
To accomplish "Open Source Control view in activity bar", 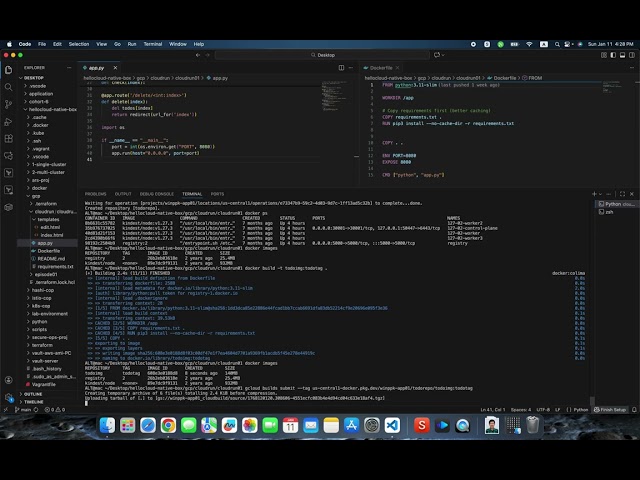I will coord(9,104).
